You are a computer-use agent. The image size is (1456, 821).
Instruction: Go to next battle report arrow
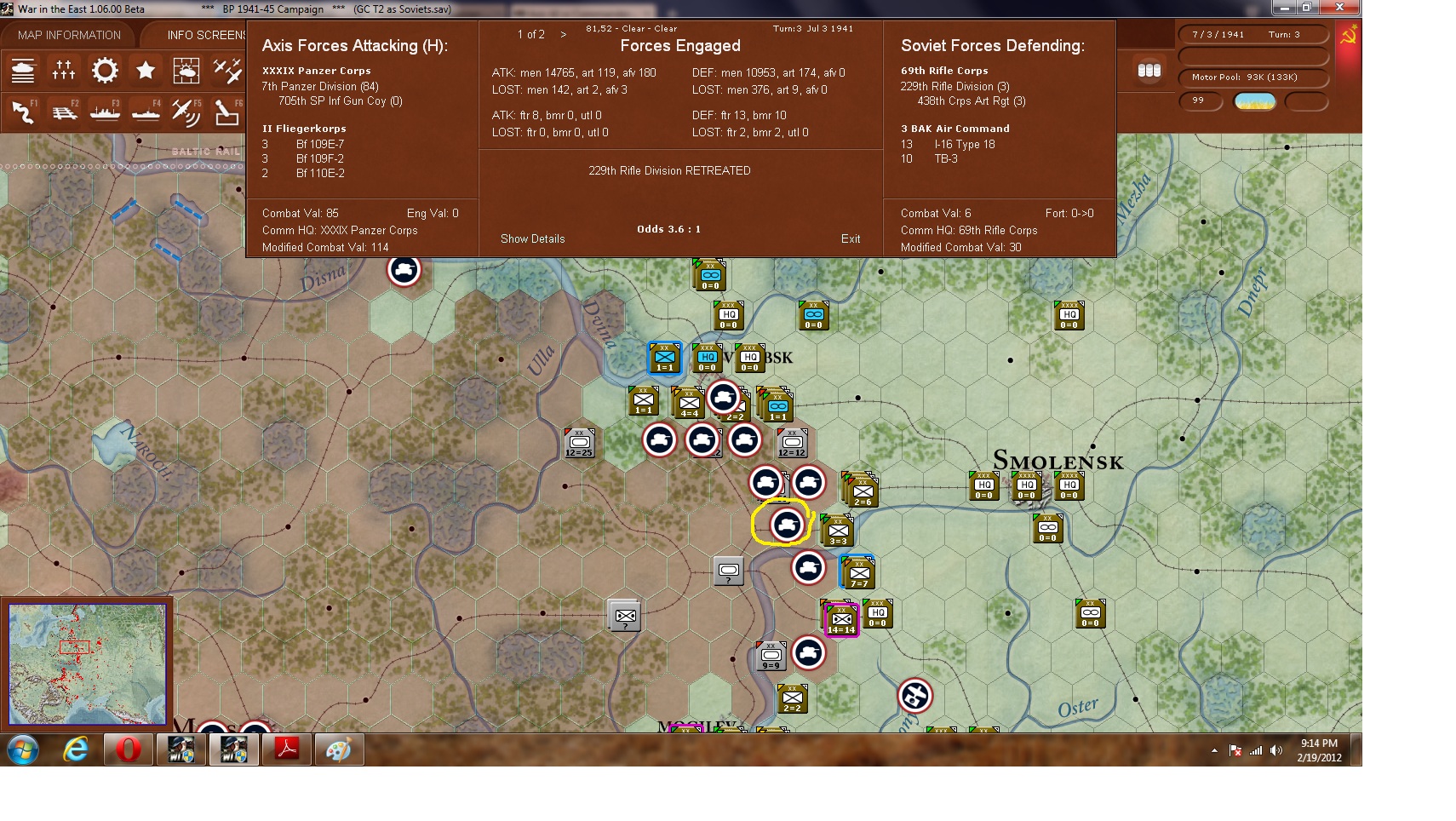(564, 35)
